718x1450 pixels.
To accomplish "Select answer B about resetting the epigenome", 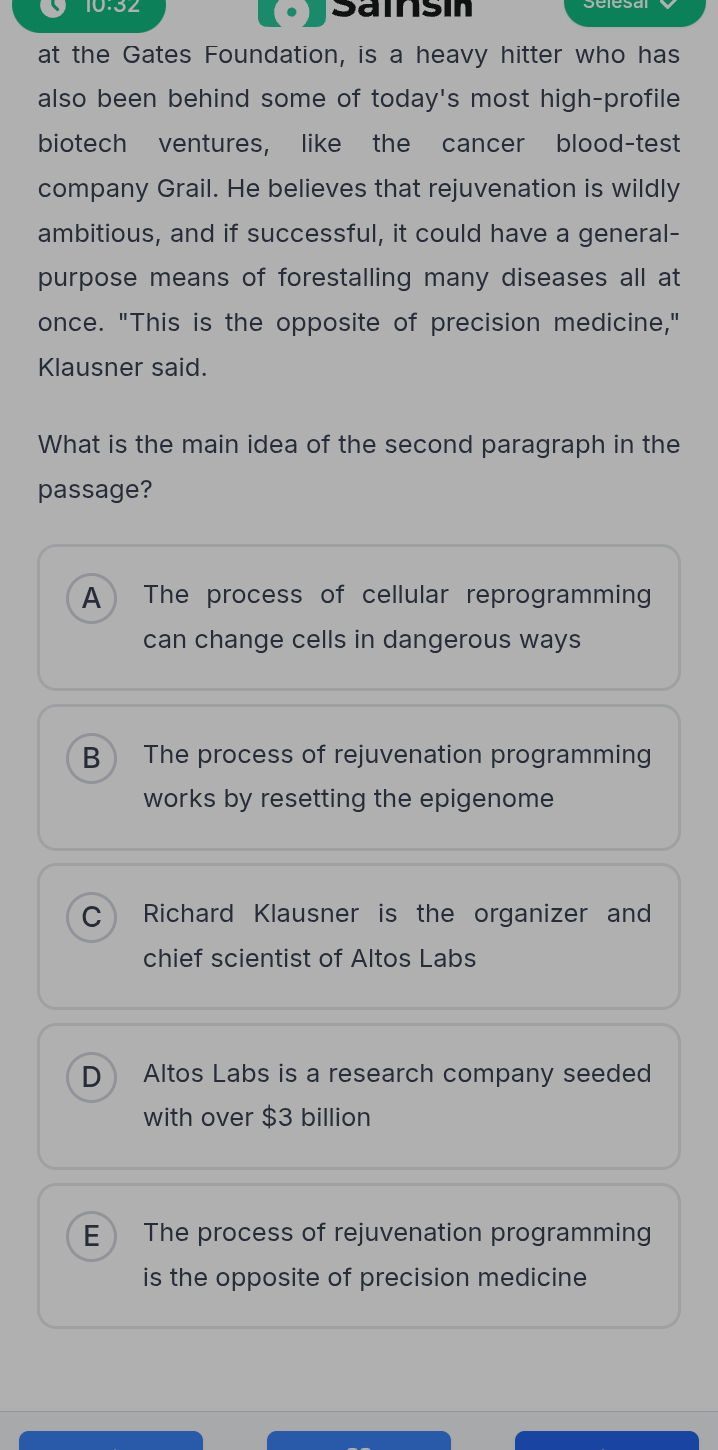I will pyautogui.click(x=359, y=777).
